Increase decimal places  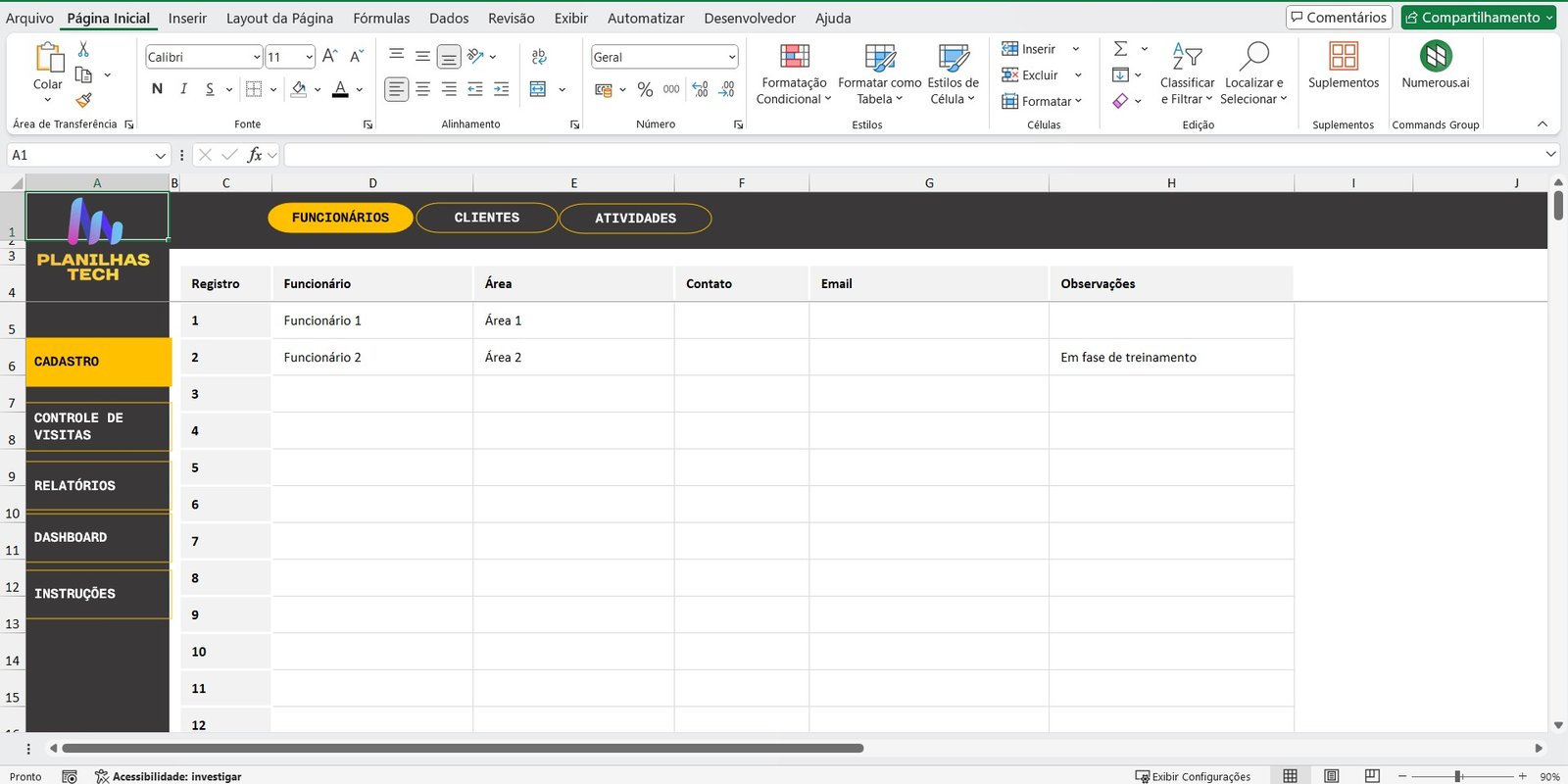[700, 89]
